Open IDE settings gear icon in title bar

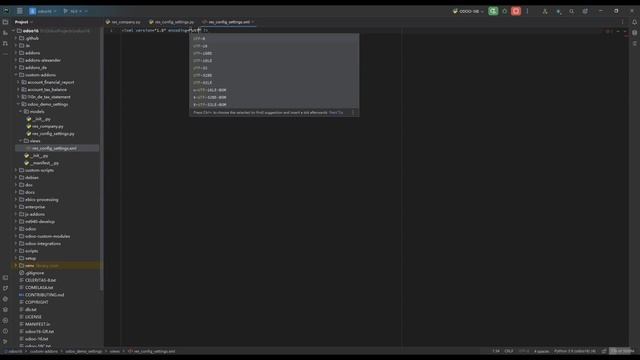[585, 11]
